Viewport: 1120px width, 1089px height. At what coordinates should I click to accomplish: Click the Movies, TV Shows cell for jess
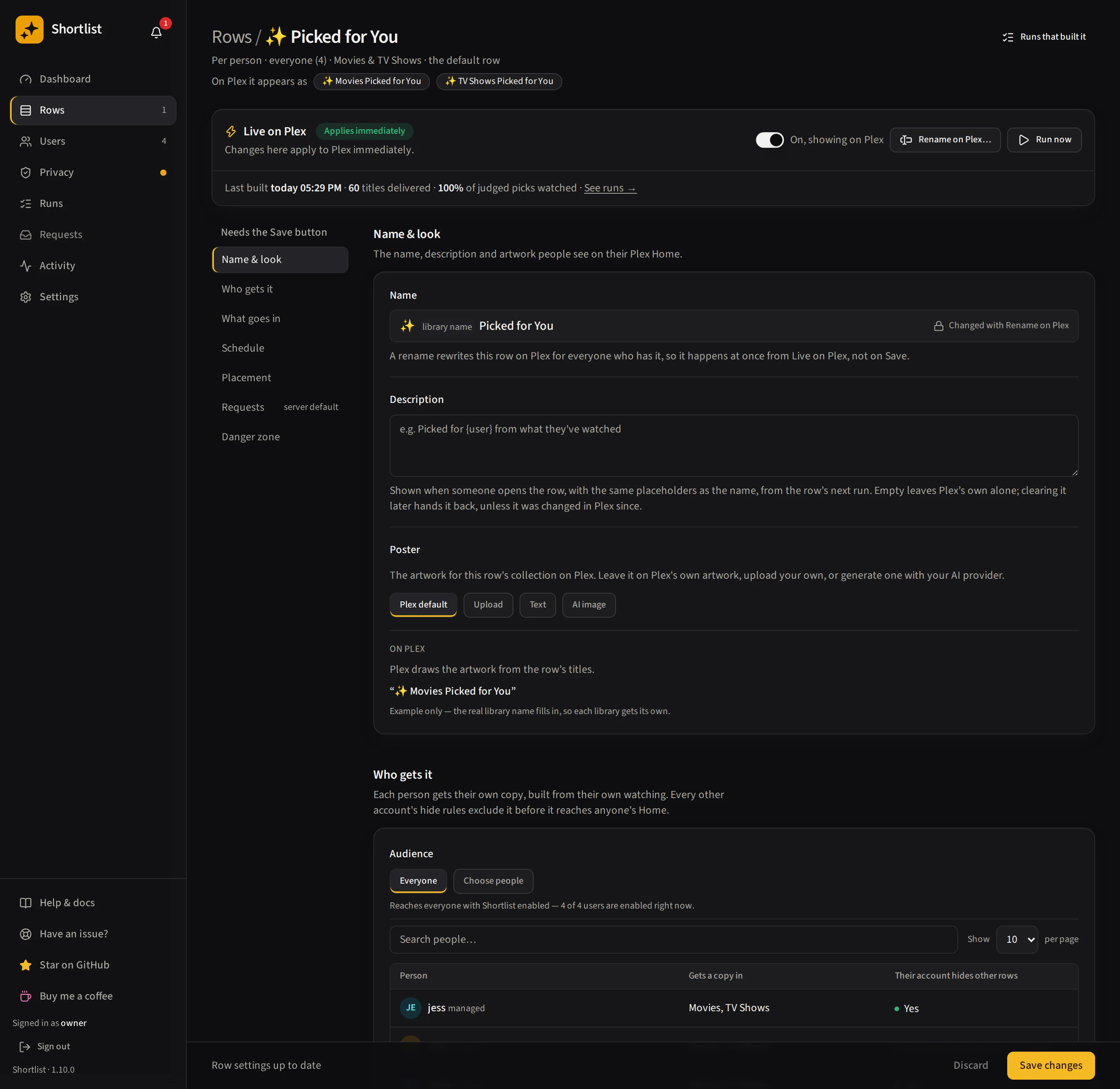point(729,1008)
